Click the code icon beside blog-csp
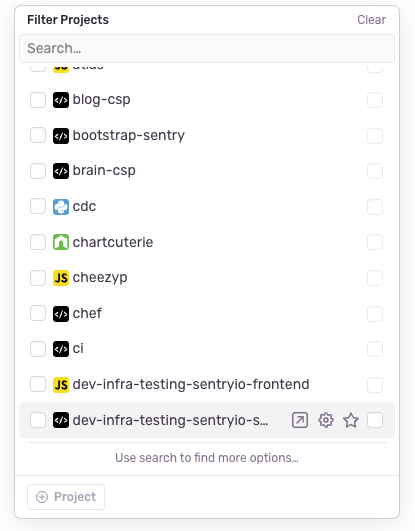 tap(61, 100)
